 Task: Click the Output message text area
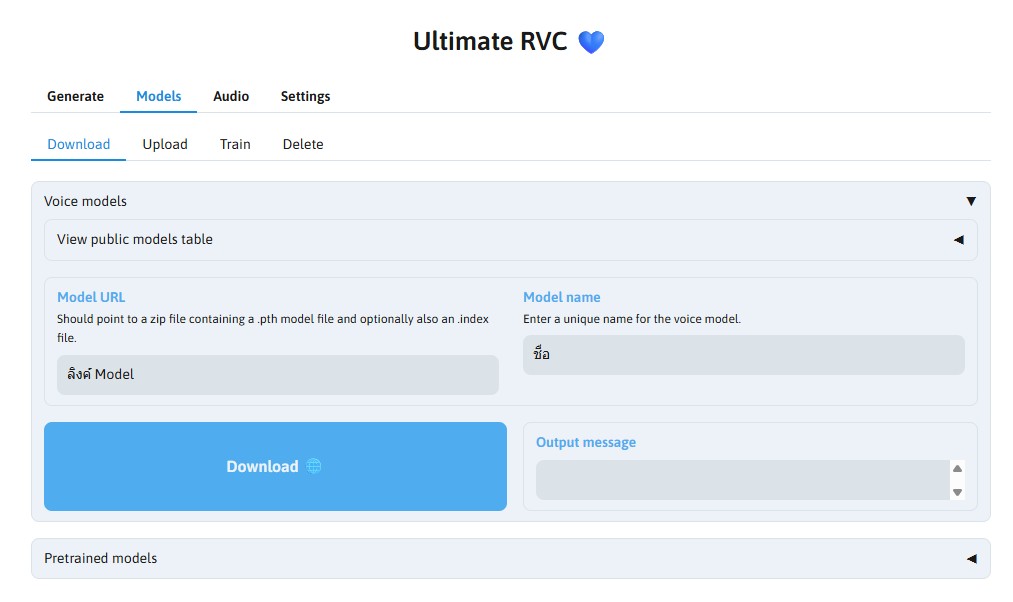tap(740, 480)
